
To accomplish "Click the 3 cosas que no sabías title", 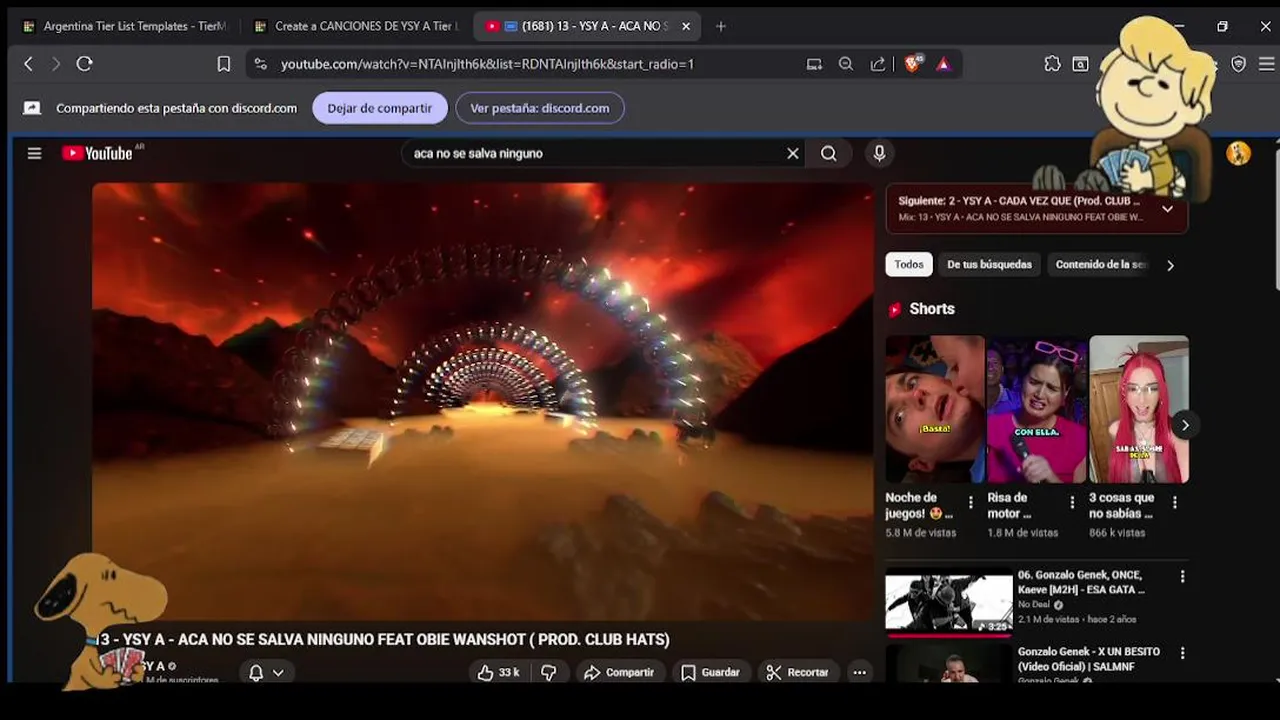I will click(x=1121, y=505).
